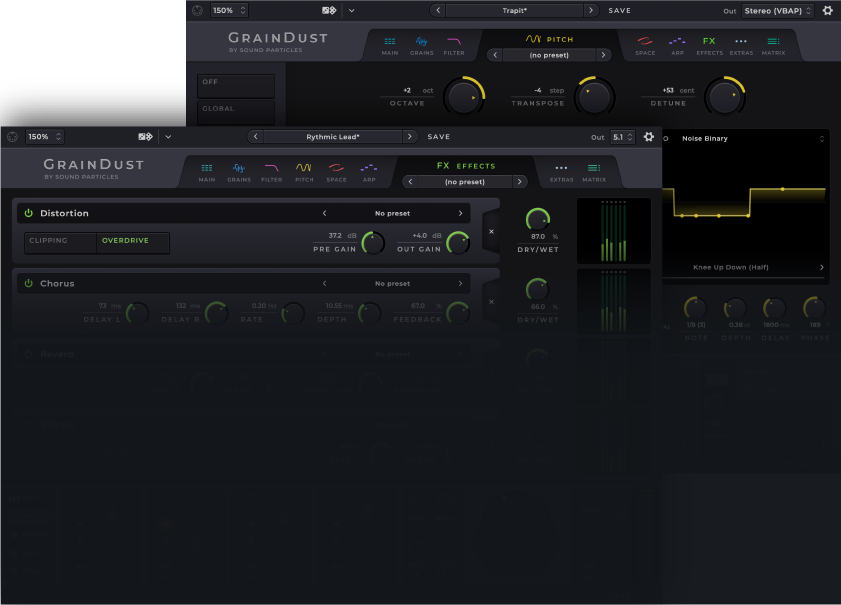Viewport: 841px width, 605px height.
Task: Toggle the Chorus effect power button
Action: tap(29, 284)
